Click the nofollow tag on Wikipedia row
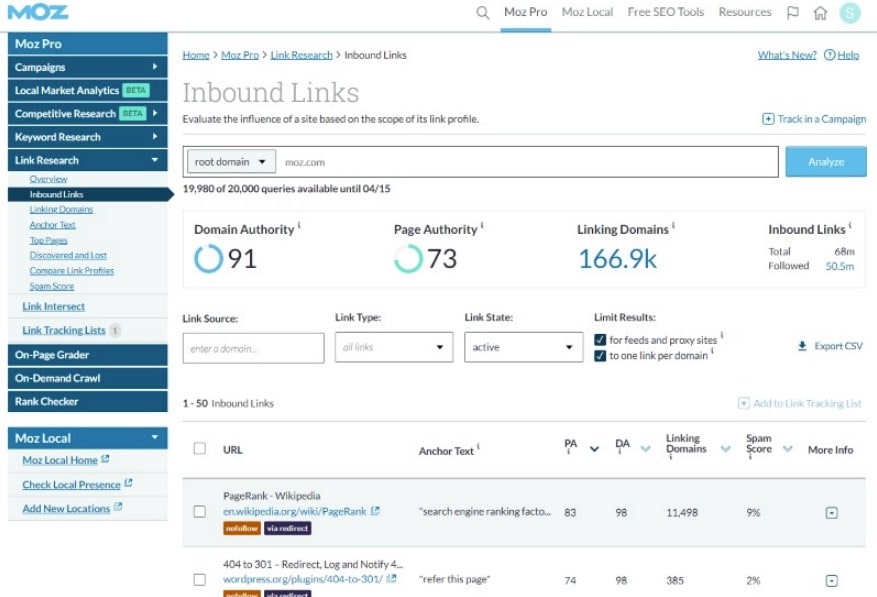The width and height of the screenshot is (877, 597). click(x=242, y=528)
